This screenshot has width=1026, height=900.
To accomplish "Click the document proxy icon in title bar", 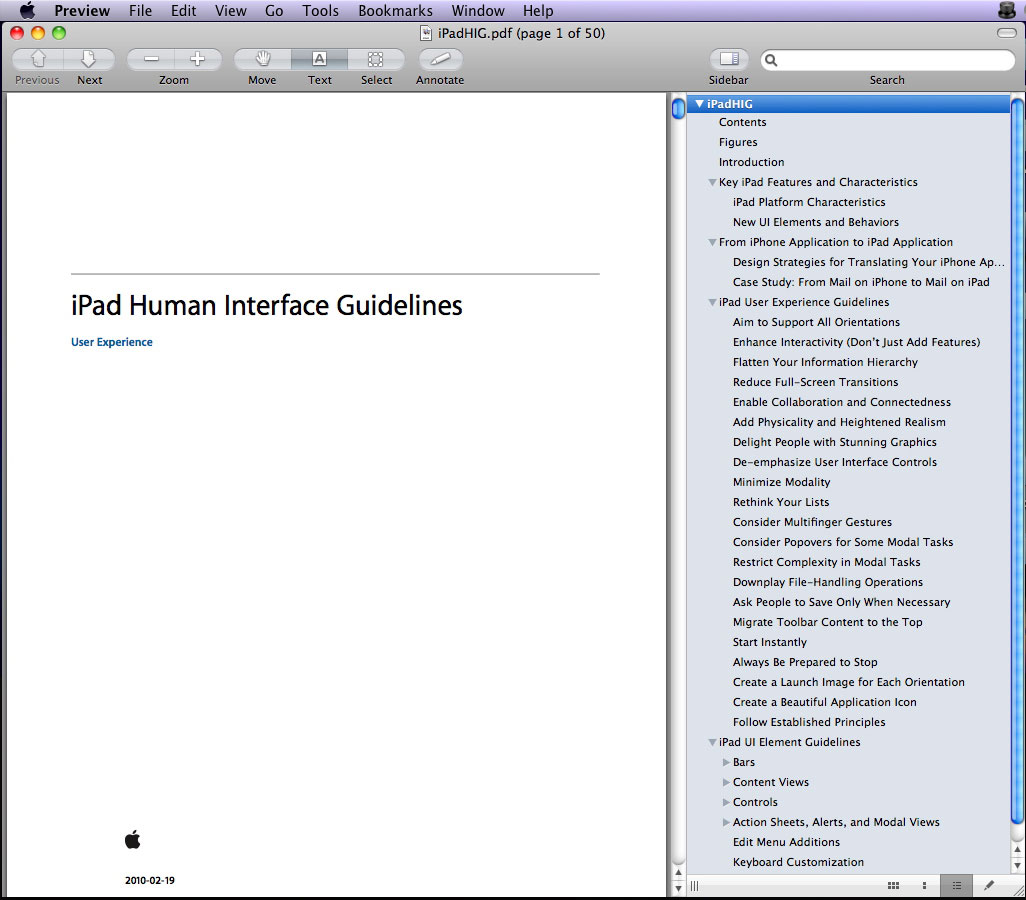I will coord(426,33).
